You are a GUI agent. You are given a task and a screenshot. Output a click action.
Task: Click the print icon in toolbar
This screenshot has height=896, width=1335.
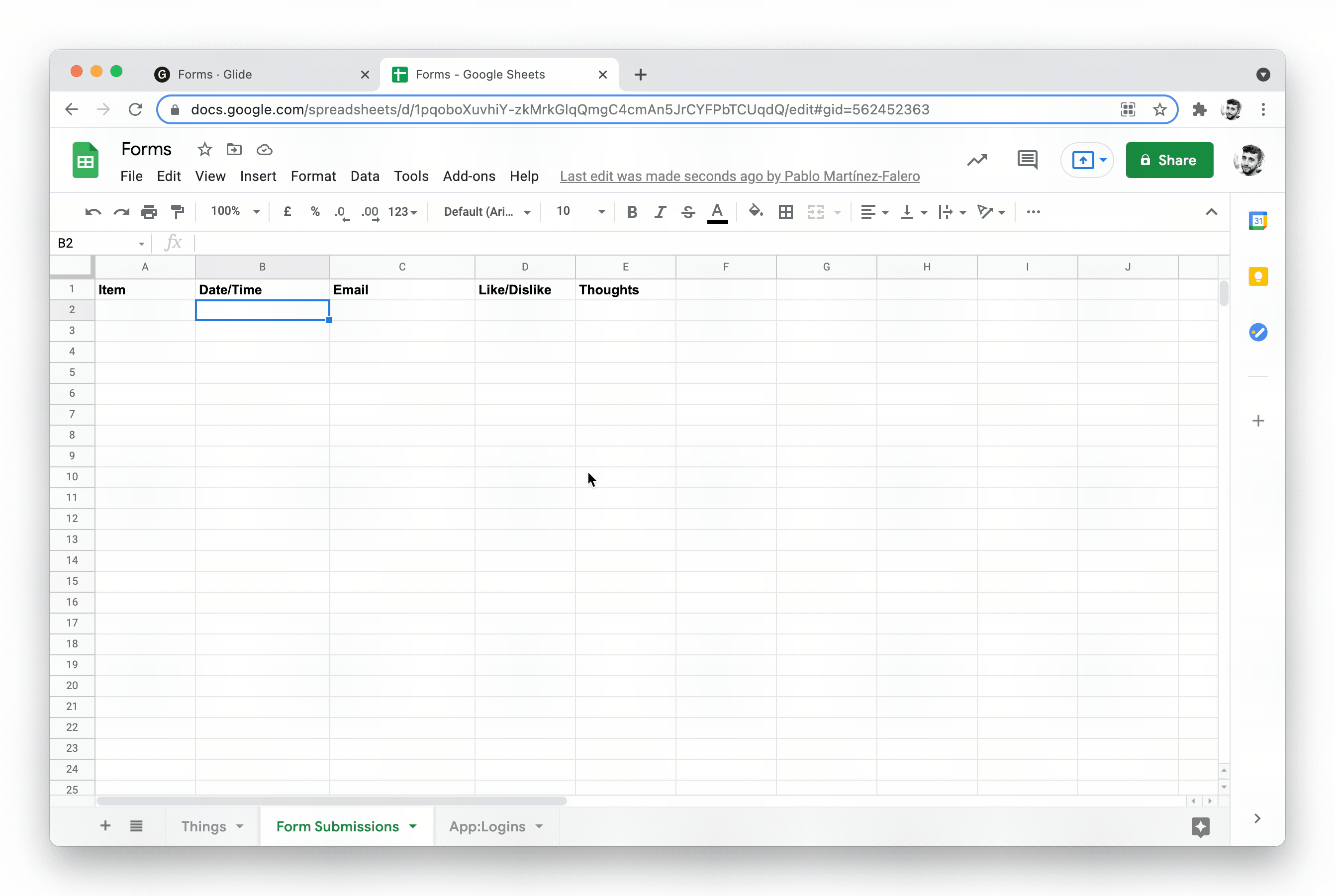pyautogui.click(x=149, y=212)
